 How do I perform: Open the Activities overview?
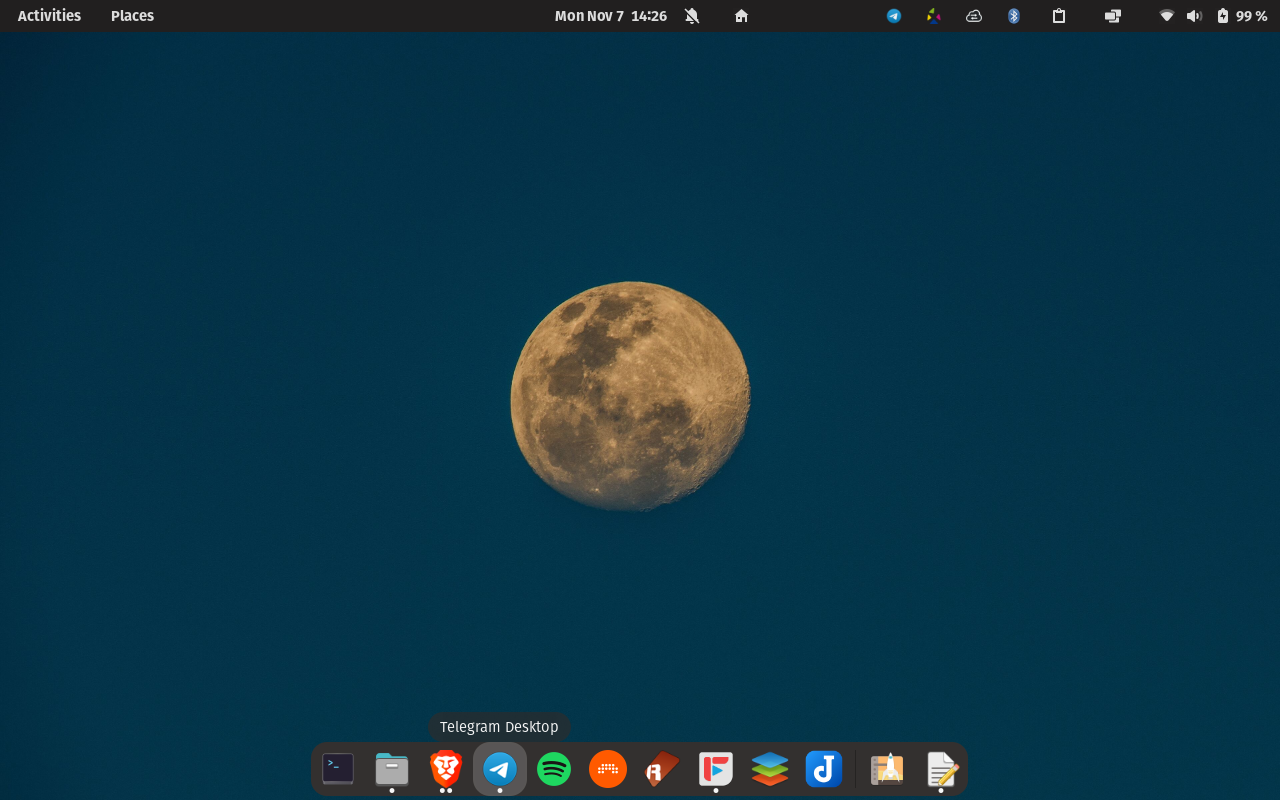[x=49, y=16]
